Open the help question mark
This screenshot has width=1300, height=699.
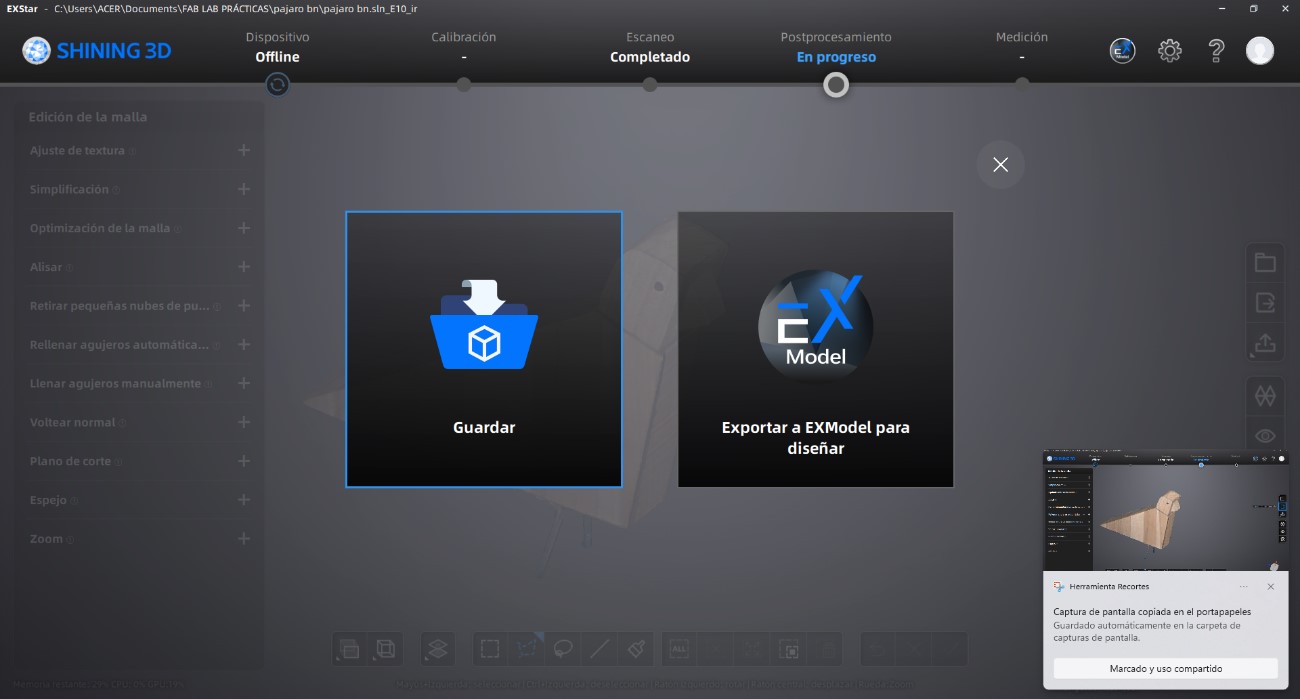click(x=1216, y=51)
